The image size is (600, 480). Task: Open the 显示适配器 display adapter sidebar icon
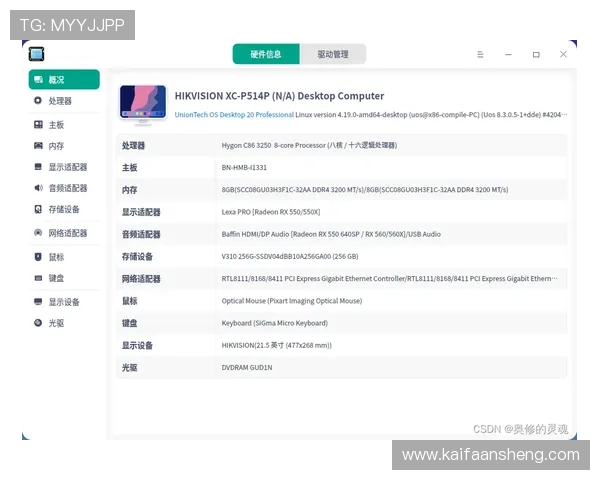click(38, 167)
